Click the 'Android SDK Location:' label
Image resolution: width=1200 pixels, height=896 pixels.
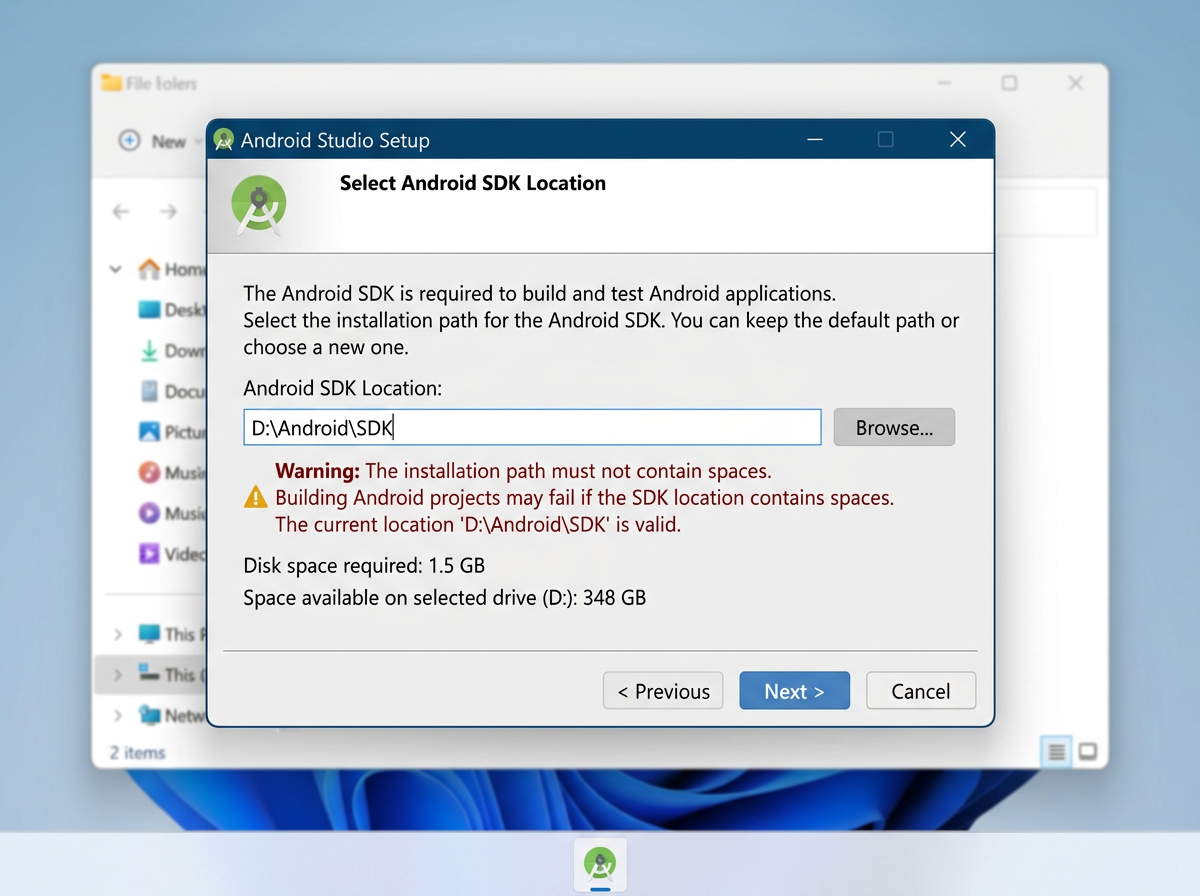pyautogui.click(x=343, y=388)
